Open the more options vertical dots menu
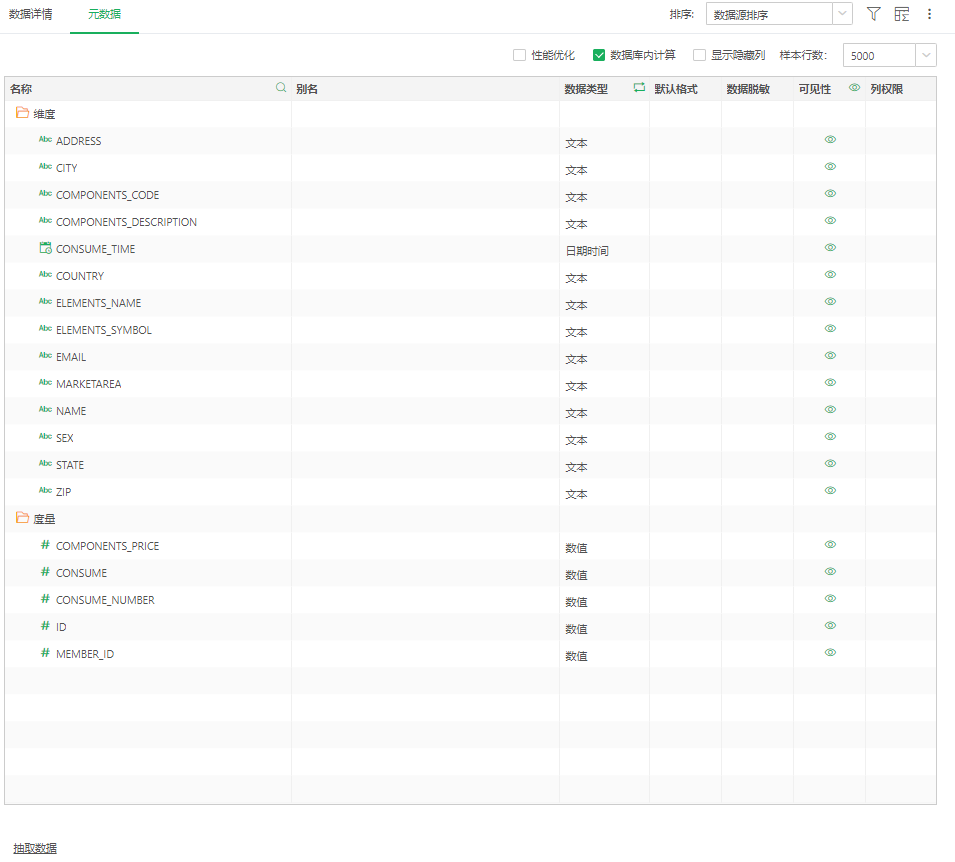The width and height of the screenshot is (955, 862). click(929, 14)
